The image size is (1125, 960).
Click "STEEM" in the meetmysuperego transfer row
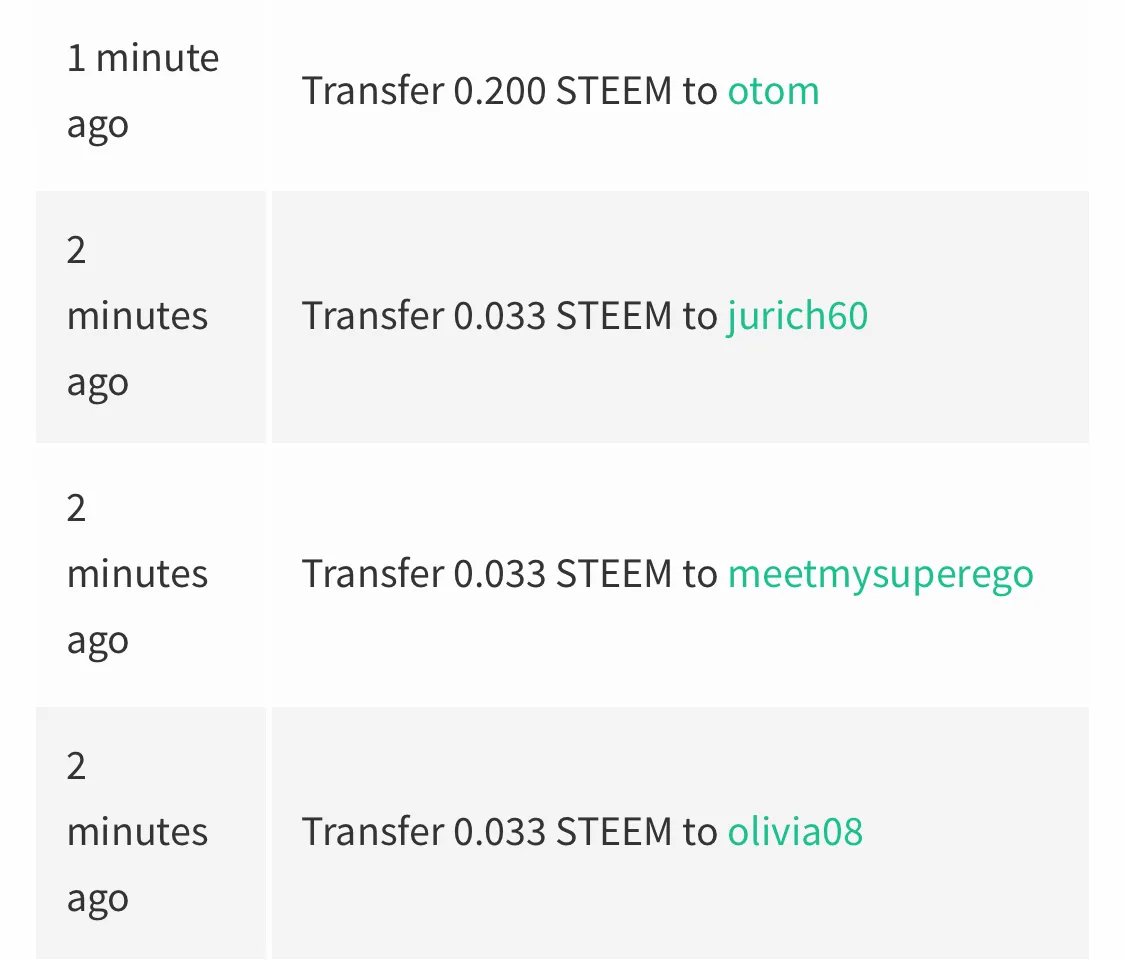coord(614,574)
